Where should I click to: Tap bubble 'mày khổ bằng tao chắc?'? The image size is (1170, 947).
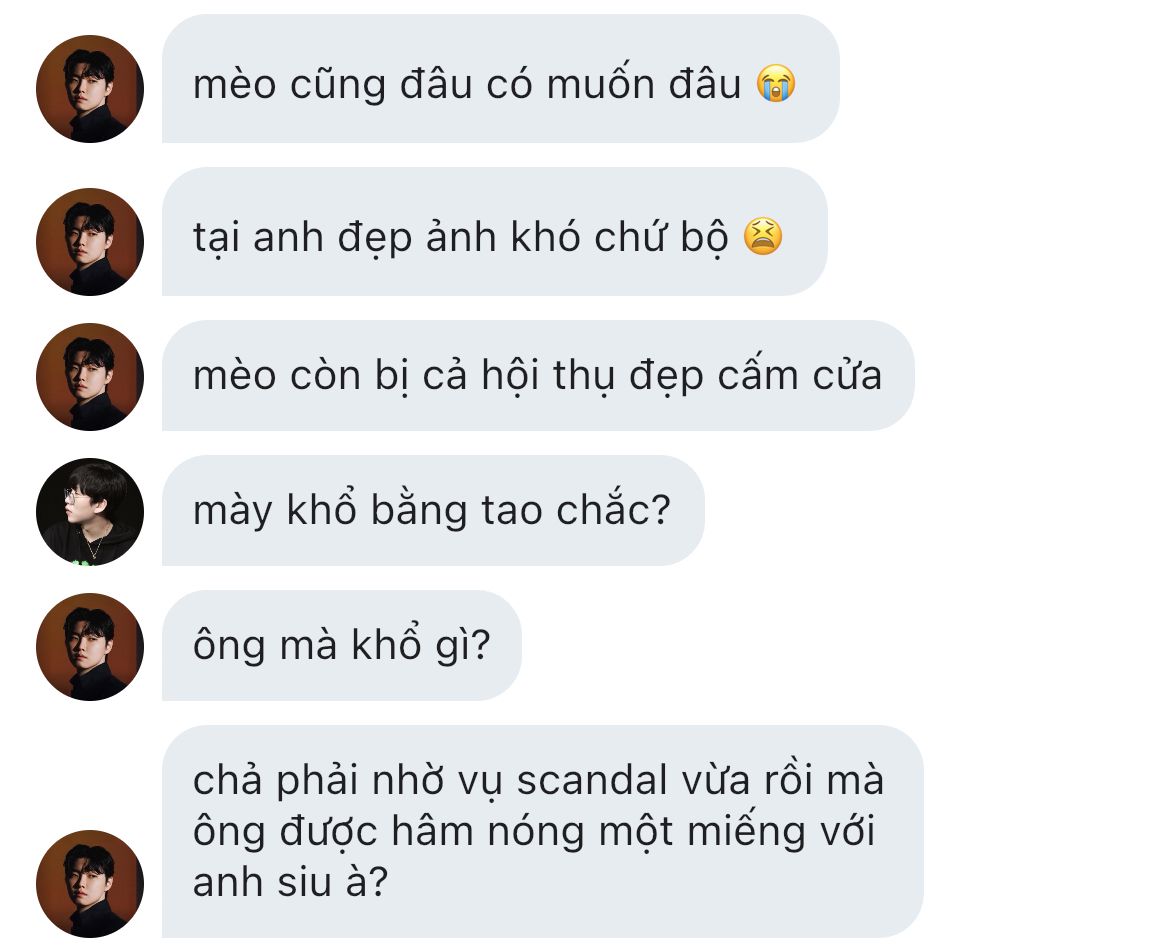coord(433,510)
